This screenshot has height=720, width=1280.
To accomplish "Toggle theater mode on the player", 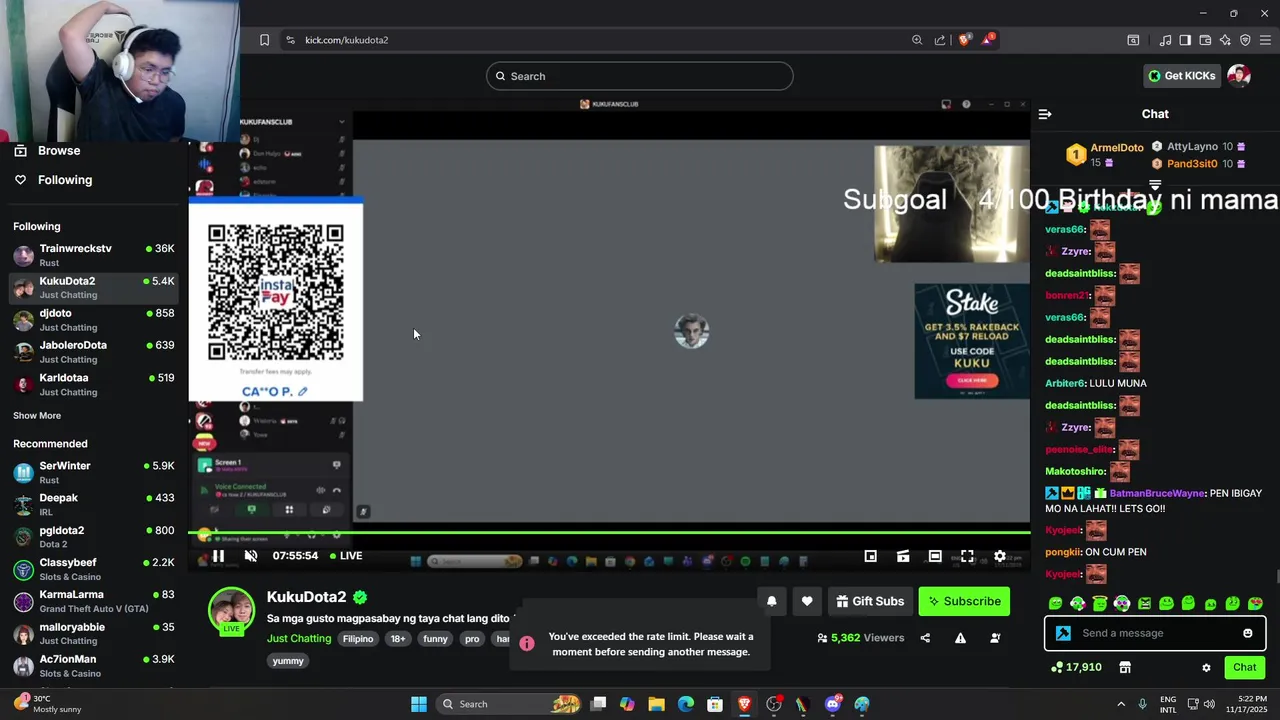I will click(x=935, y=556).
